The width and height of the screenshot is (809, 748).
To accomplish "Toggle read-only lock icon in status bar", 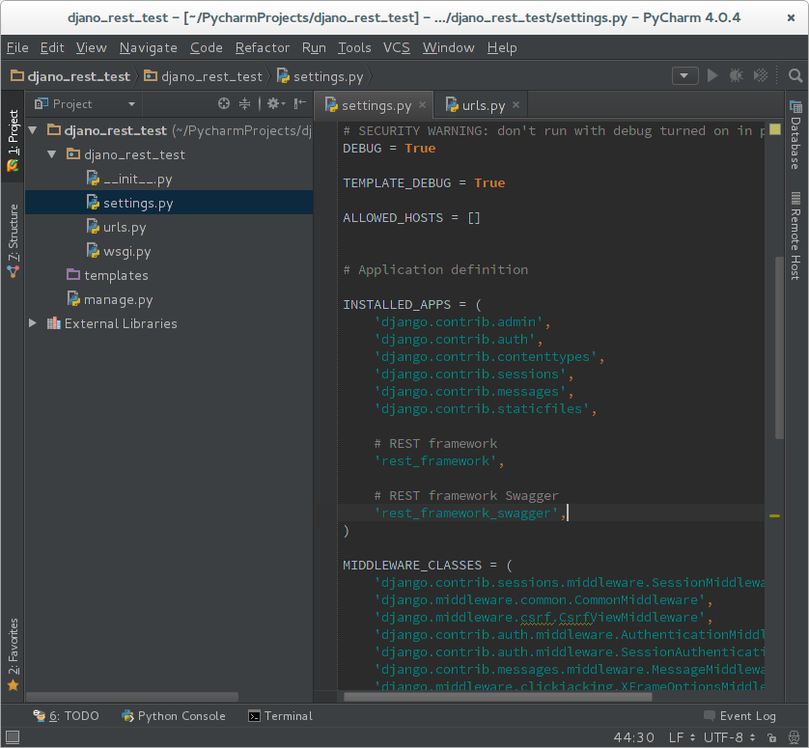I will coord(771,738).
